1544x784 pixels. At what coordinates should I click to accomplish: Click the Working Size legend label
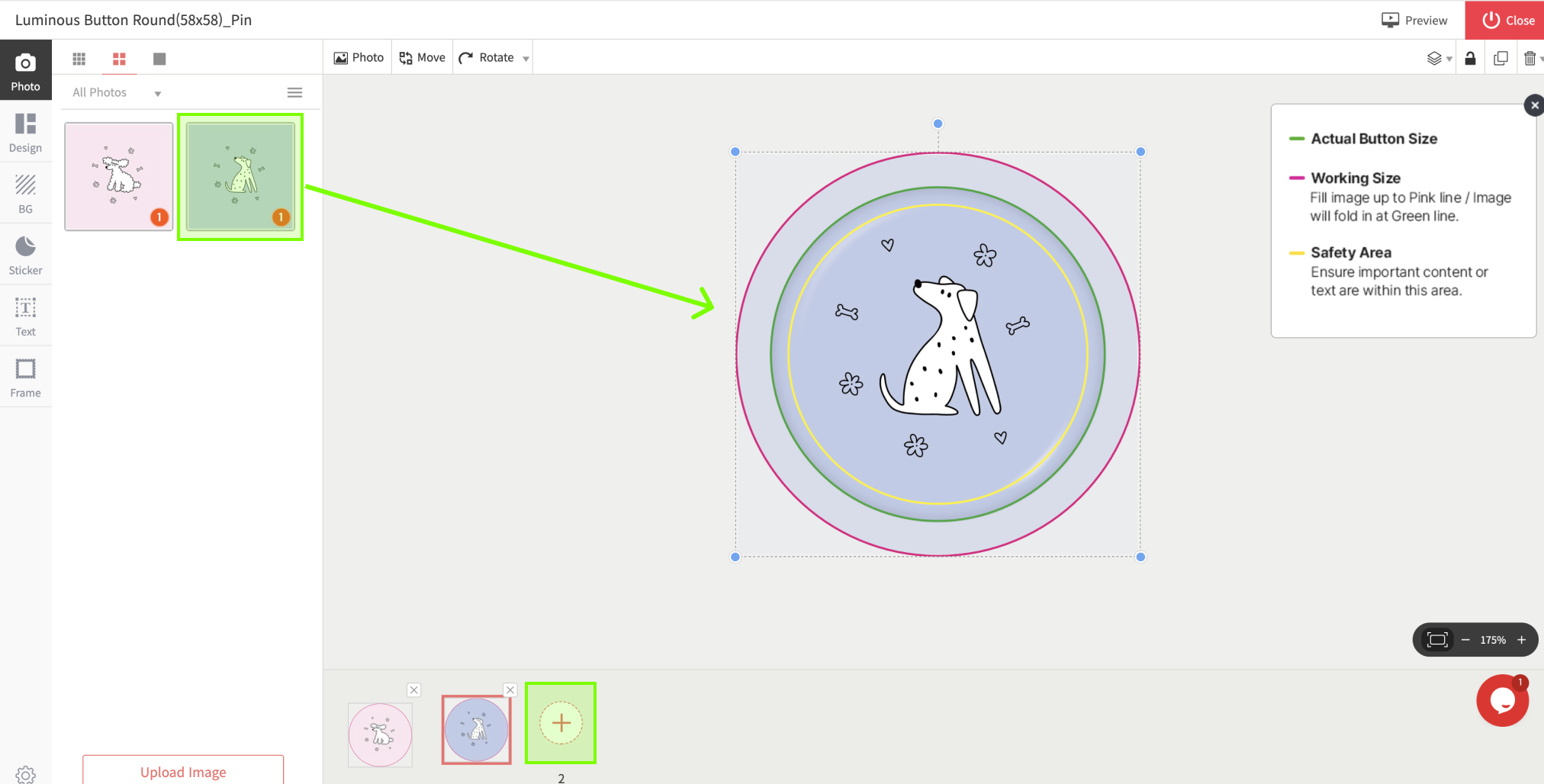[1356, 178]
